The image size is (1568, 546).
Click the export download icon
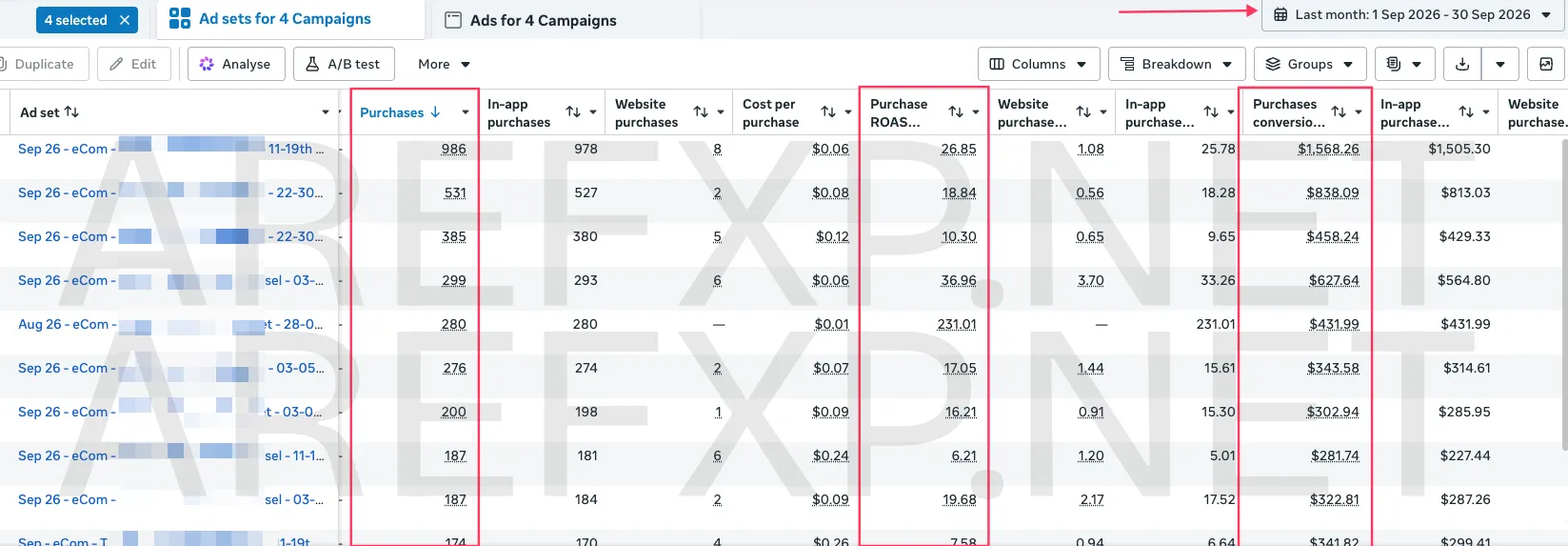1462,64
